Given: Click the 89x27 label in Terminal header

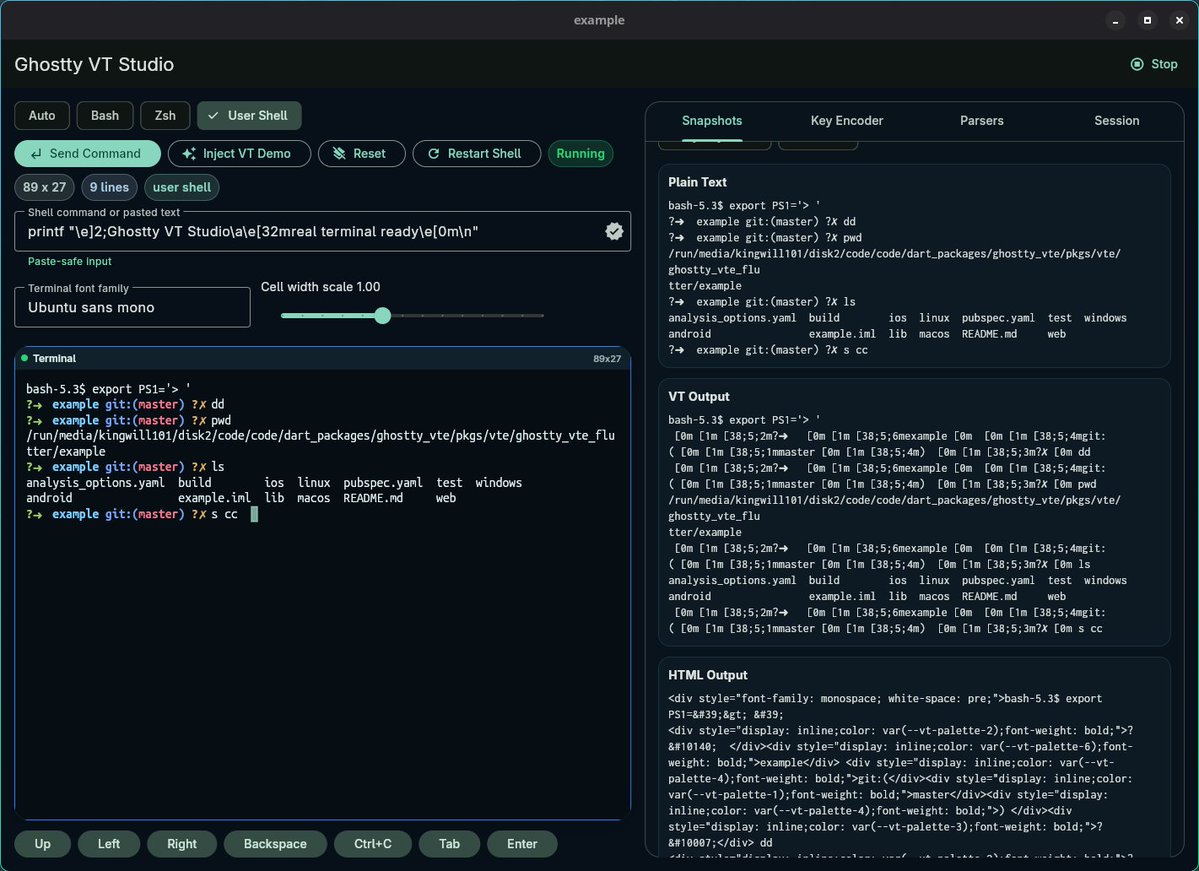Looking at the screenshot, I should pos(607,359).
